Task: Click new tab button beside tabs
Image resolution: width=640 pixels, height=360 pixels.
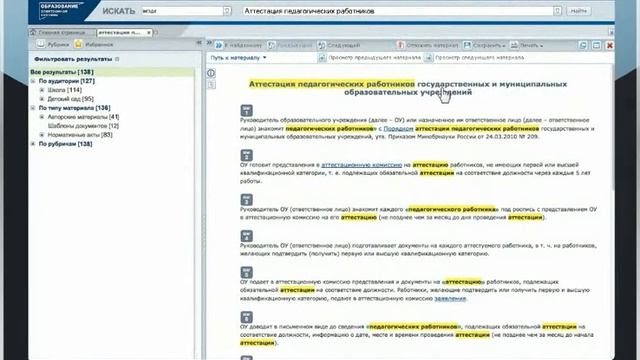Action: pyautogui.click(x=156, y=32)
